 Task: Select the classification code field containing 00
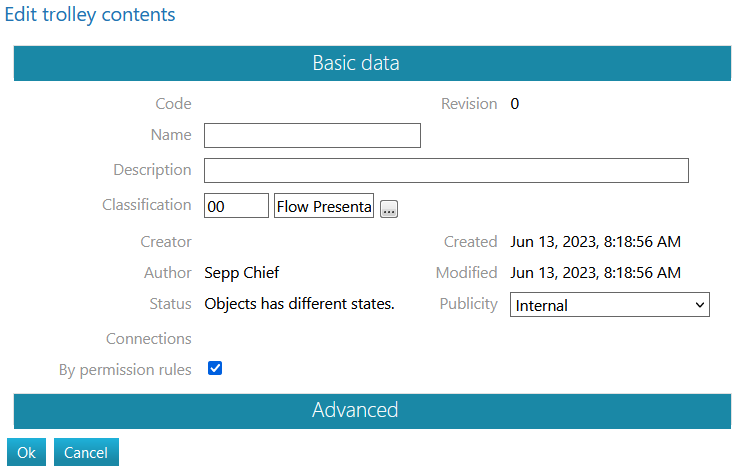236,206
